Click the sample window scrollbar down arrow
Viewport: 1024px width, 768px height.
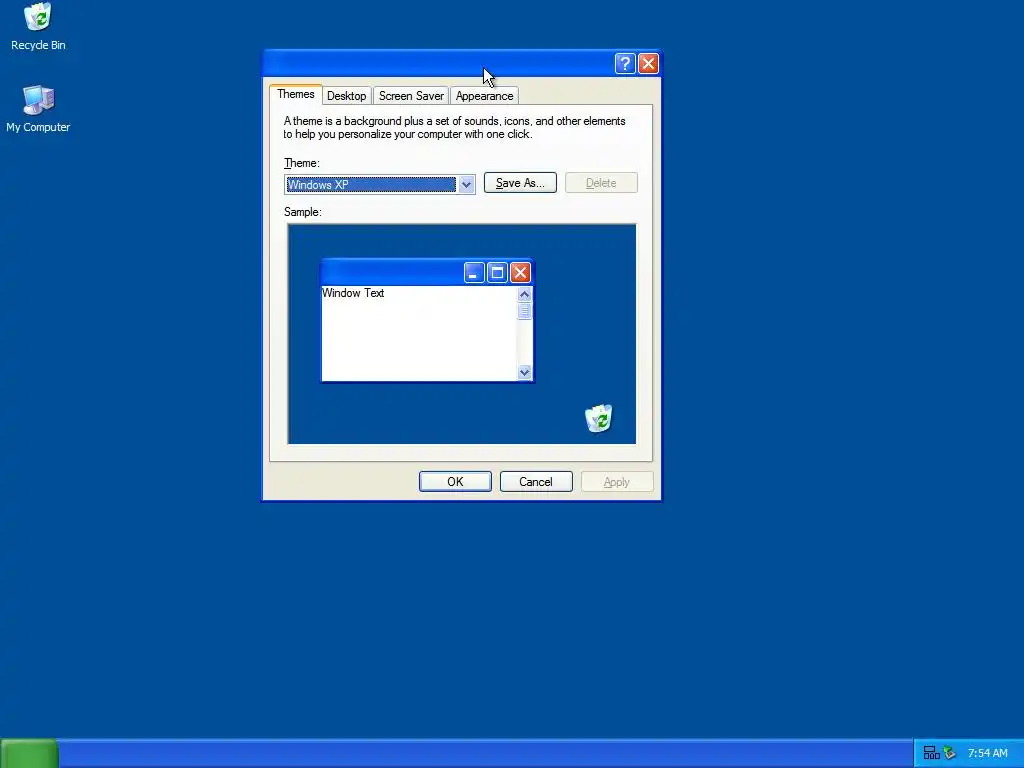tap(524, 373)
